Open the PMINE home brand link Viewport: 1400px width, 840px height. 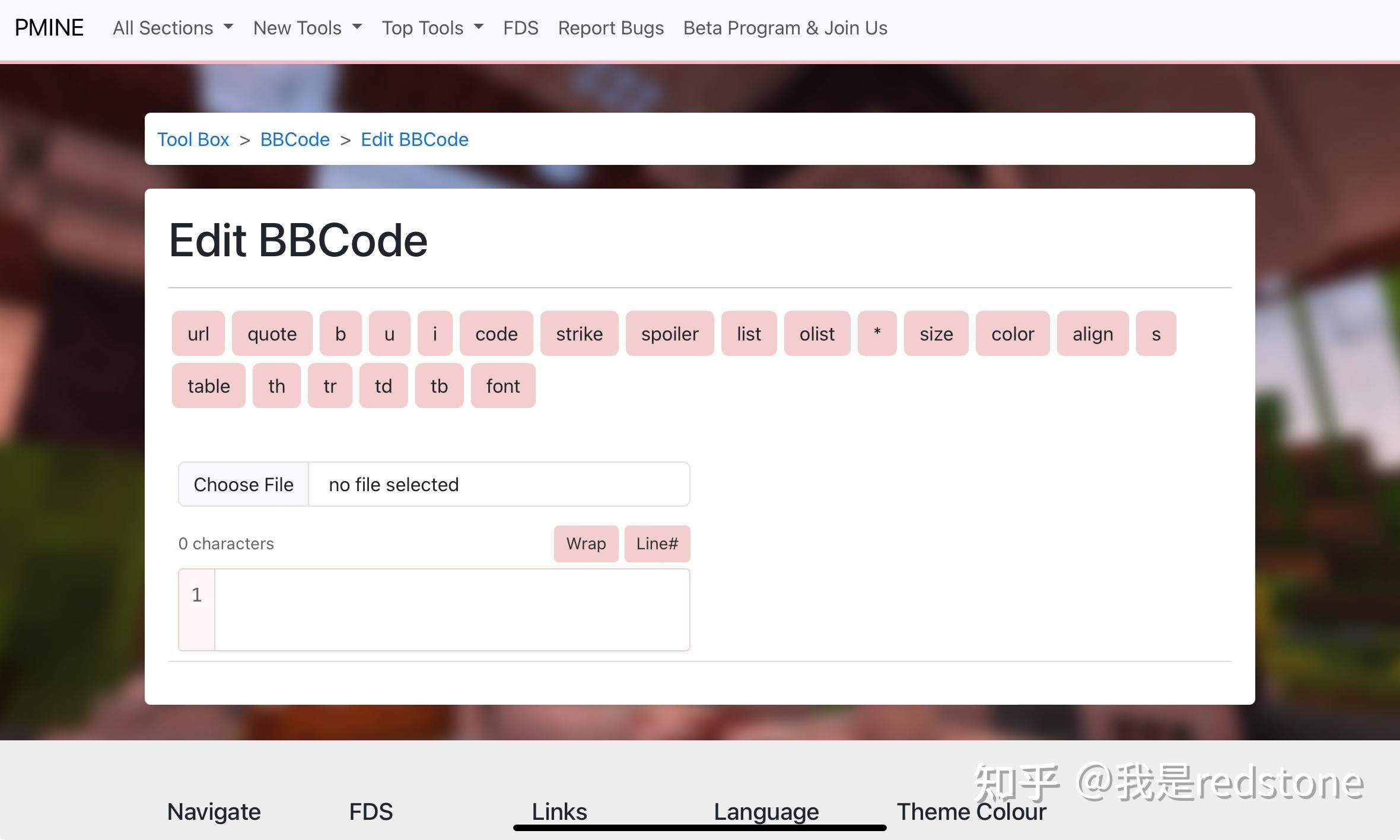click(x=49, y=28)
